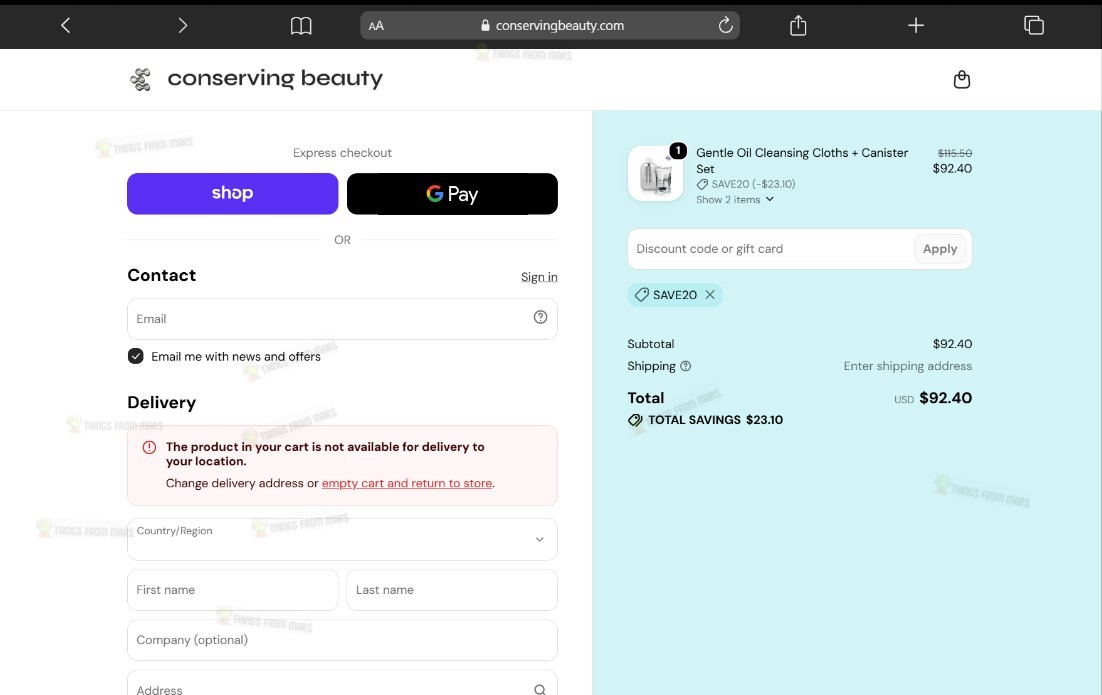1102x695 pixels.
Task: Focus the Email input field
Action: pyautogui.click(x=342, y=318)
